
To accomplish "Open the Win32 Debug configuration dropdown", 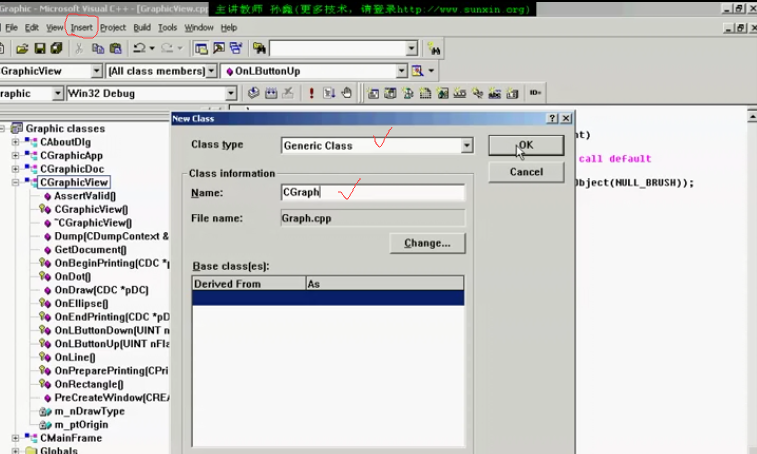I will tap(231, 93).
